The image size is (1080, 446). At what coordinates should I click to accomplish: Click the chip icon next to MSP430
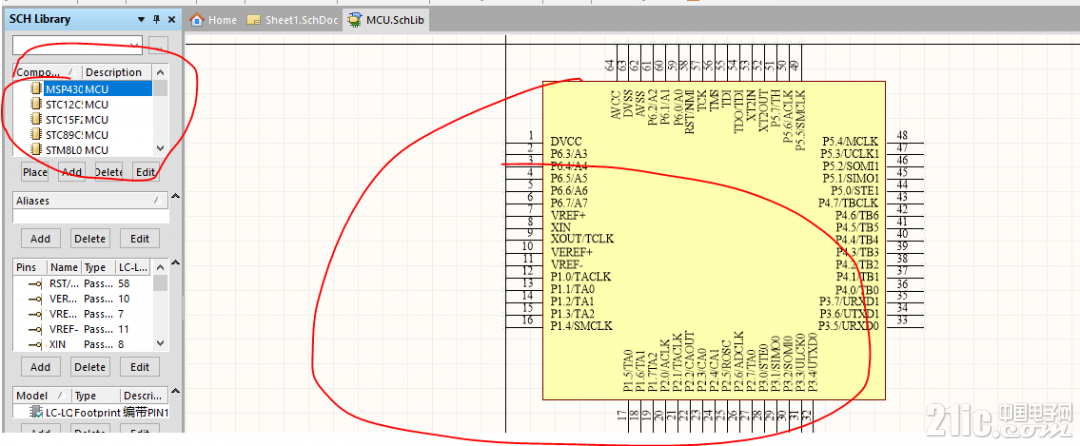[36, 88]
